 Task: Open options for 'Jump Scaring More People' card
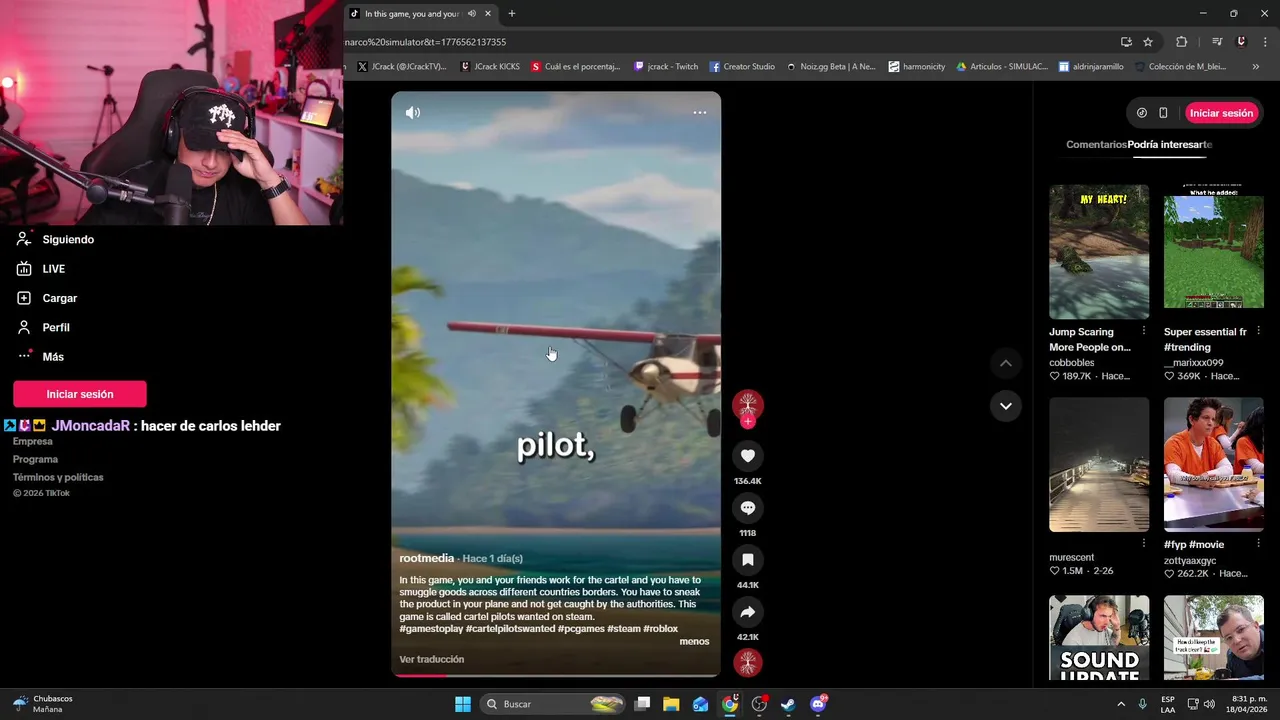coord(1144,331)
